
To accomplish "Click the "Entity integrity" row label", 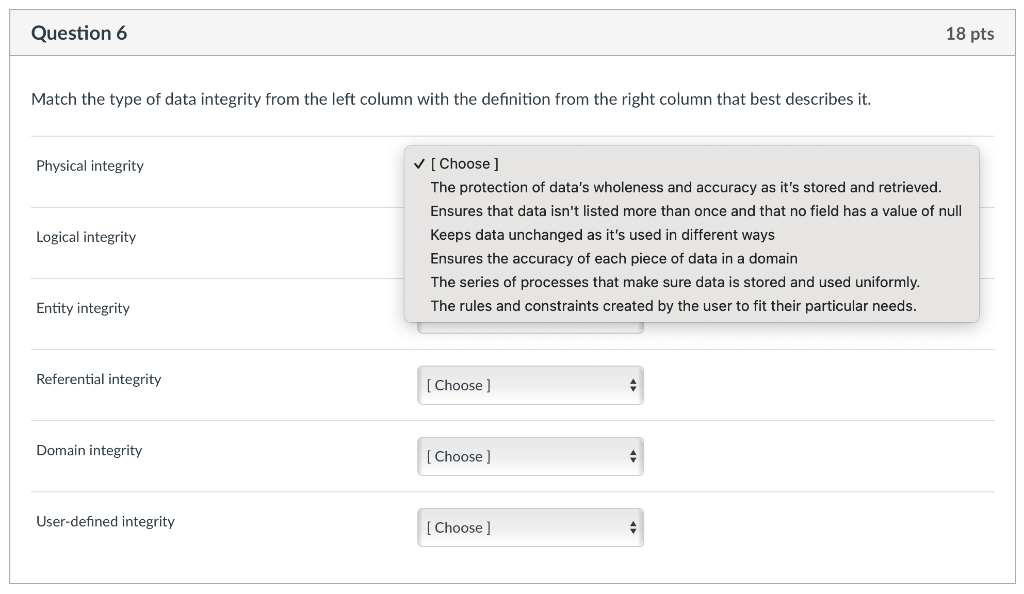I will pos(83,308).
